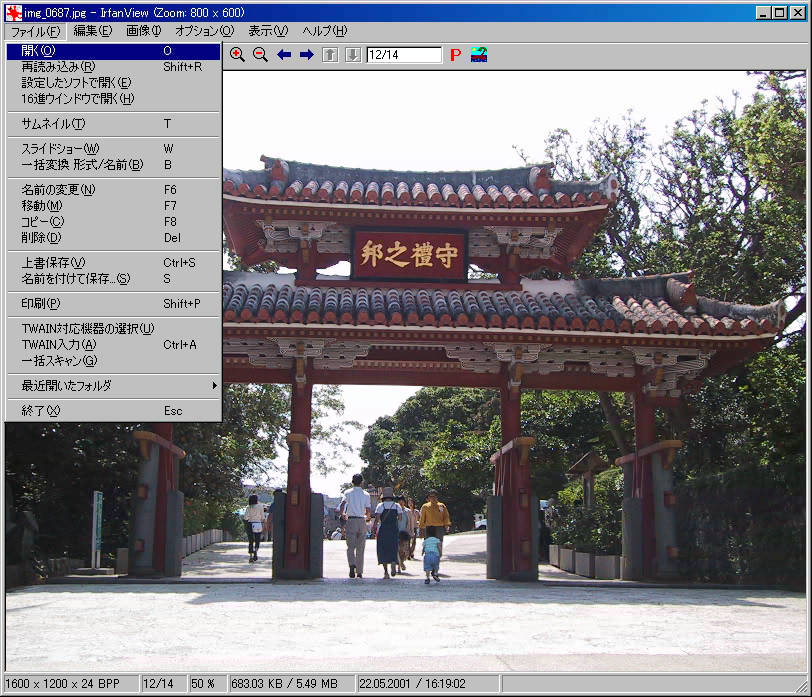812x697 pixels.
Task: Go to previous image with left arrow
Action: 284,54
